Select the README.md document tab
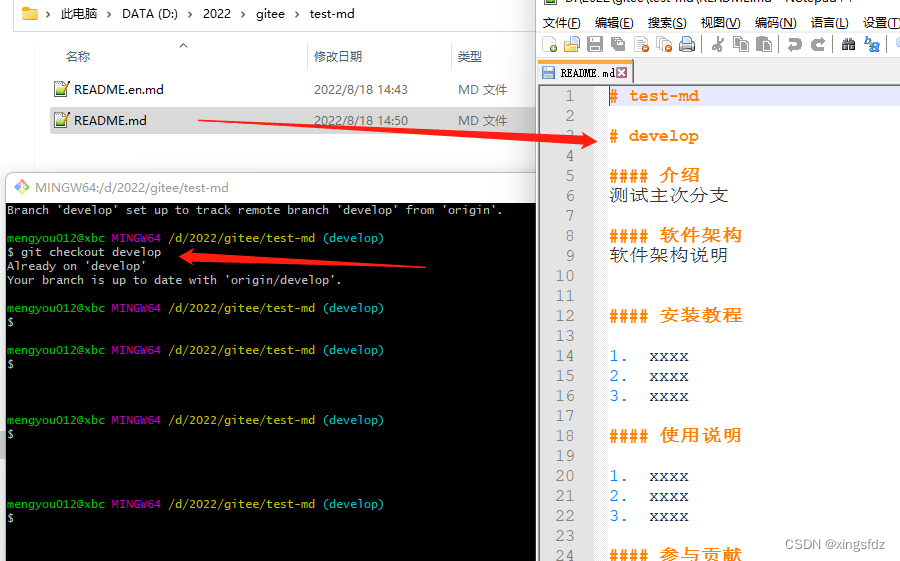The image size is (900, 561). 585,72
